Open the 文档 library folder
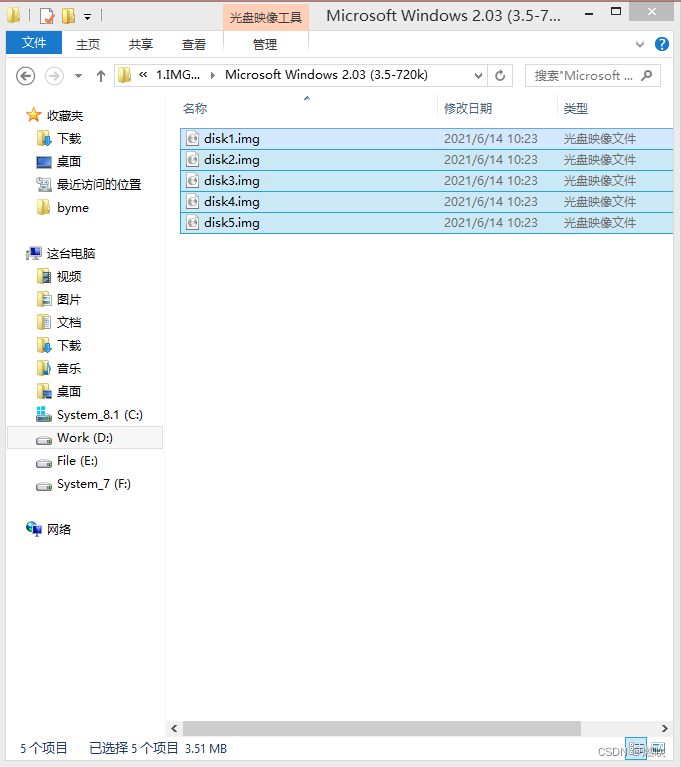The width and height of the screenshot is (681, 767). click(x=69, y=323)
